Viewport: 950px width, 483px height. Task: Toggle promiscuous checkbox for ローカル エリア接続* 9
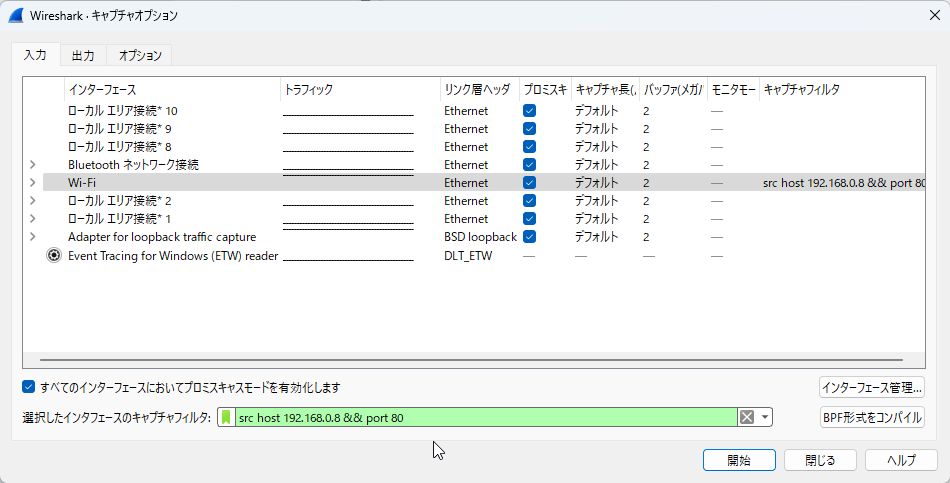coord(530,129)
